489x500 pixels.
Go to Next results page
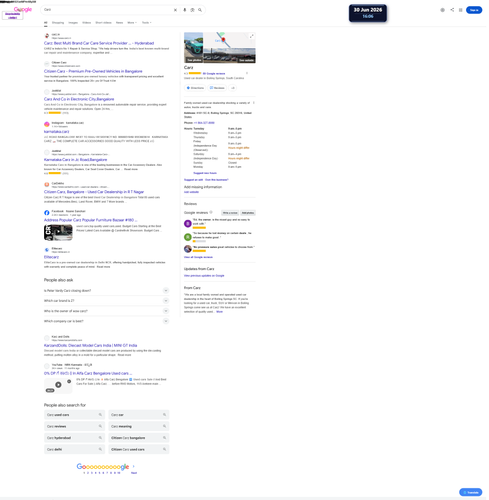pyautogui.click(x=134, y=473)
